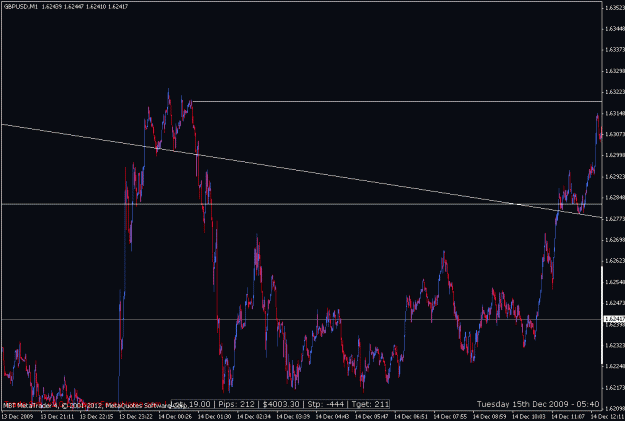Click the OHLC quote values beside GBPUSD,M1
The height and width of the screenshot is (421, 625).
pos(85,7)
